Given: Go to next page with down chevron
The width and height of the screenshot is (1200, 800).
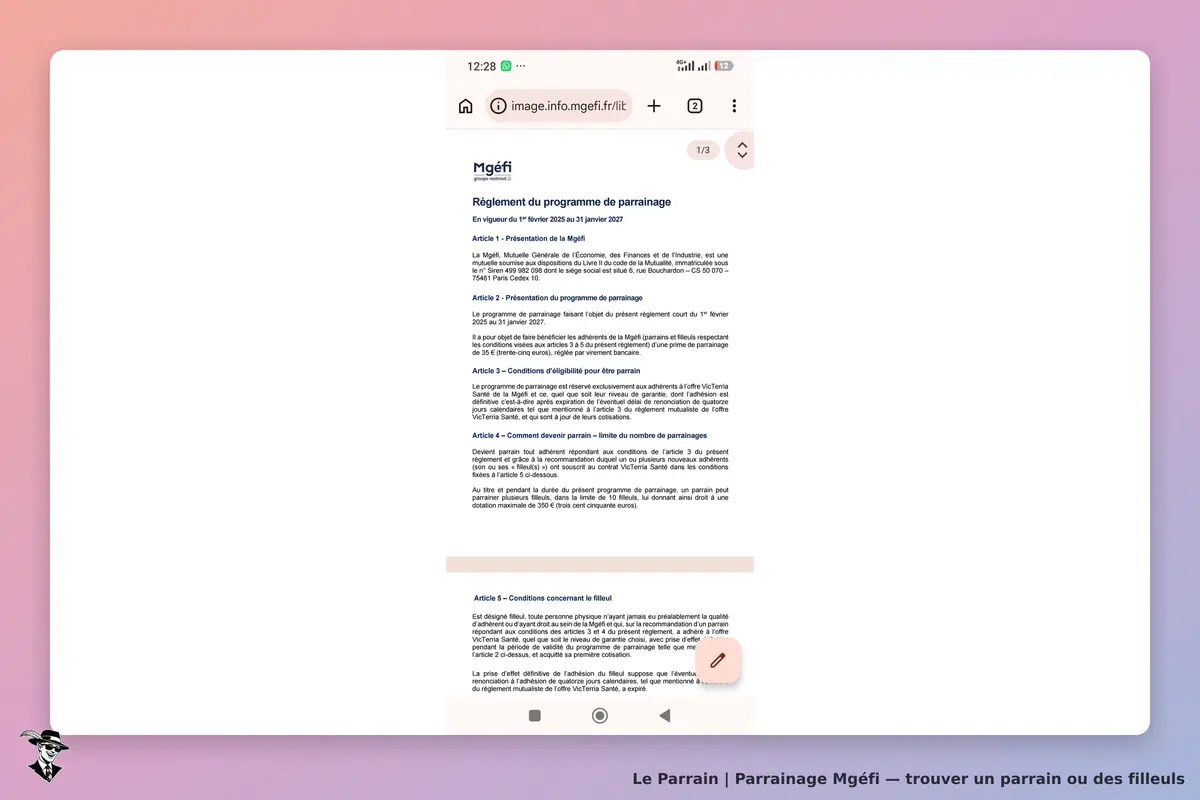Looking at the screenshot, I should [x=742, y=156].
